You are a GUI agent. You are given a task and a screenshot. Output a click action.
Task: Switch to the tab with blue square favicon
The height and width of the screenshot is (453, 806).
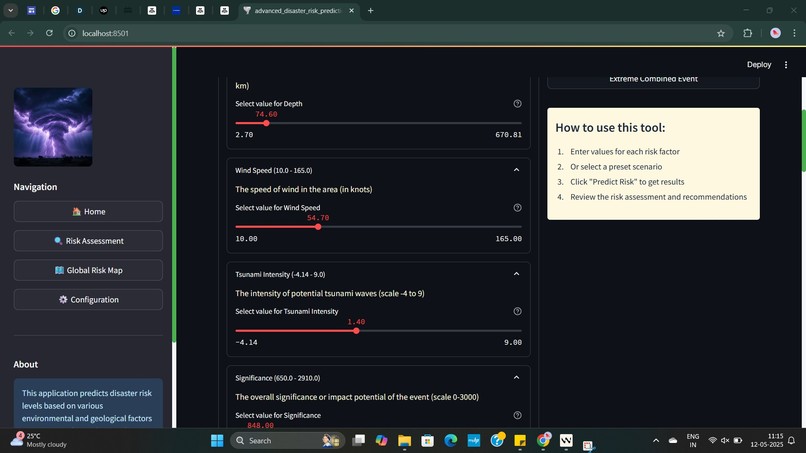(x=176, y=10)
